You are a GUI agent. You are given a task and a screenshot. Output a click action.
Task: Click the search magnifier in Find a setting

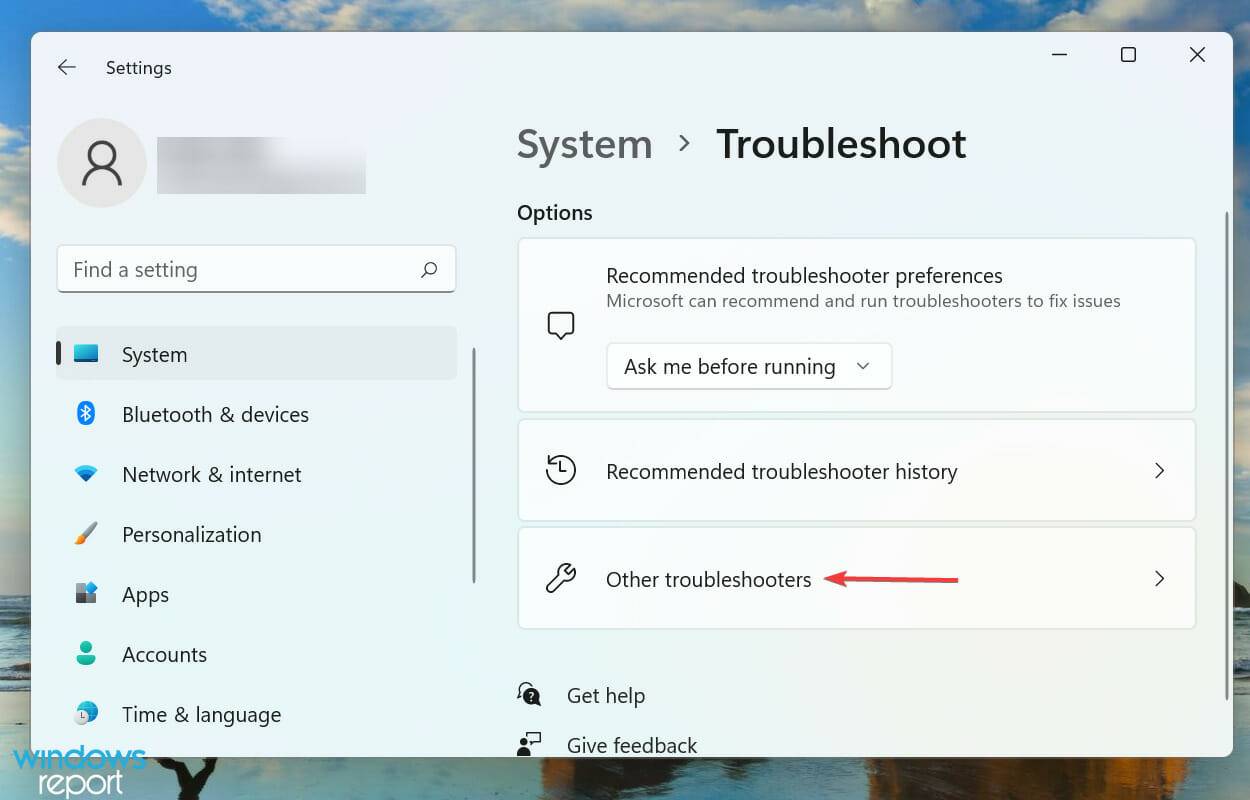coord(429,269)
